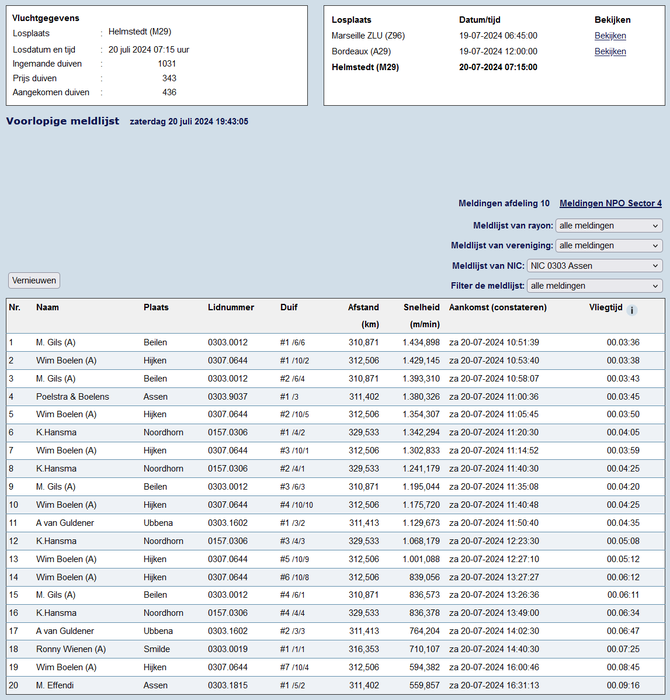Open the Filter de meldlijst dropdown

[x=595, y=286]
